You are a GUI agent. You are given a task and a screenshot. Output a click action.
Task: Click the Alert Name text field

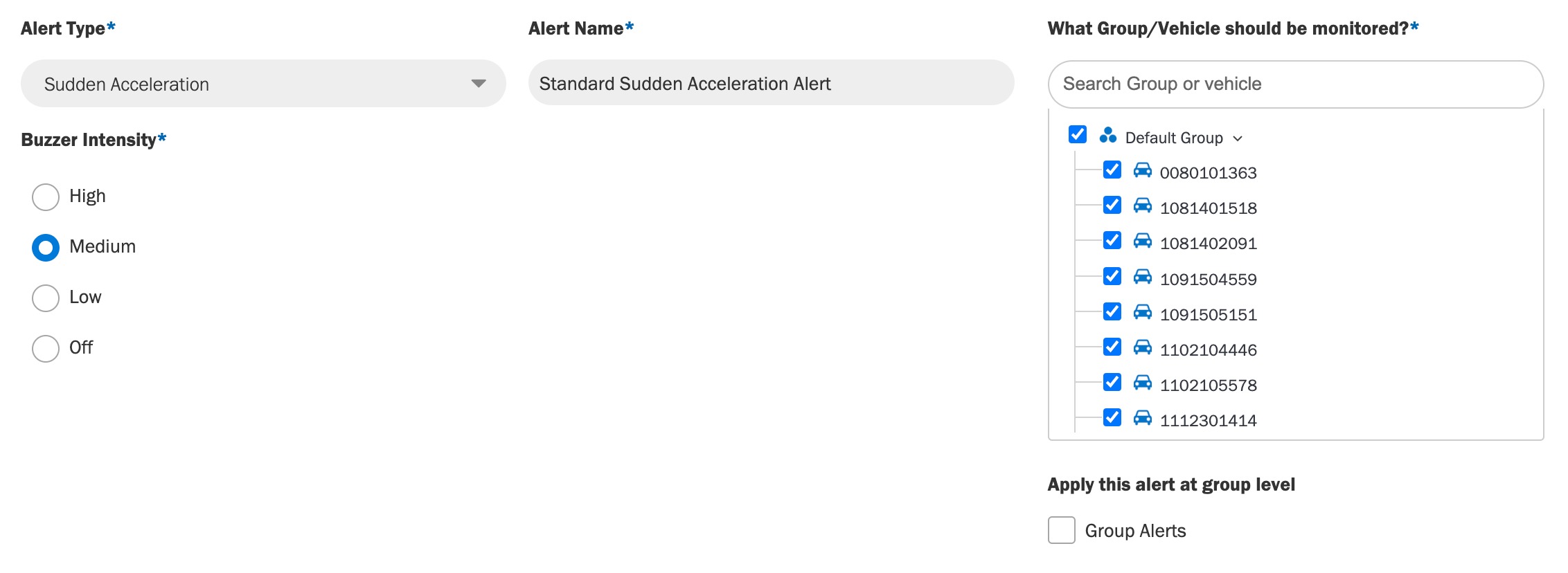point(771,83)
